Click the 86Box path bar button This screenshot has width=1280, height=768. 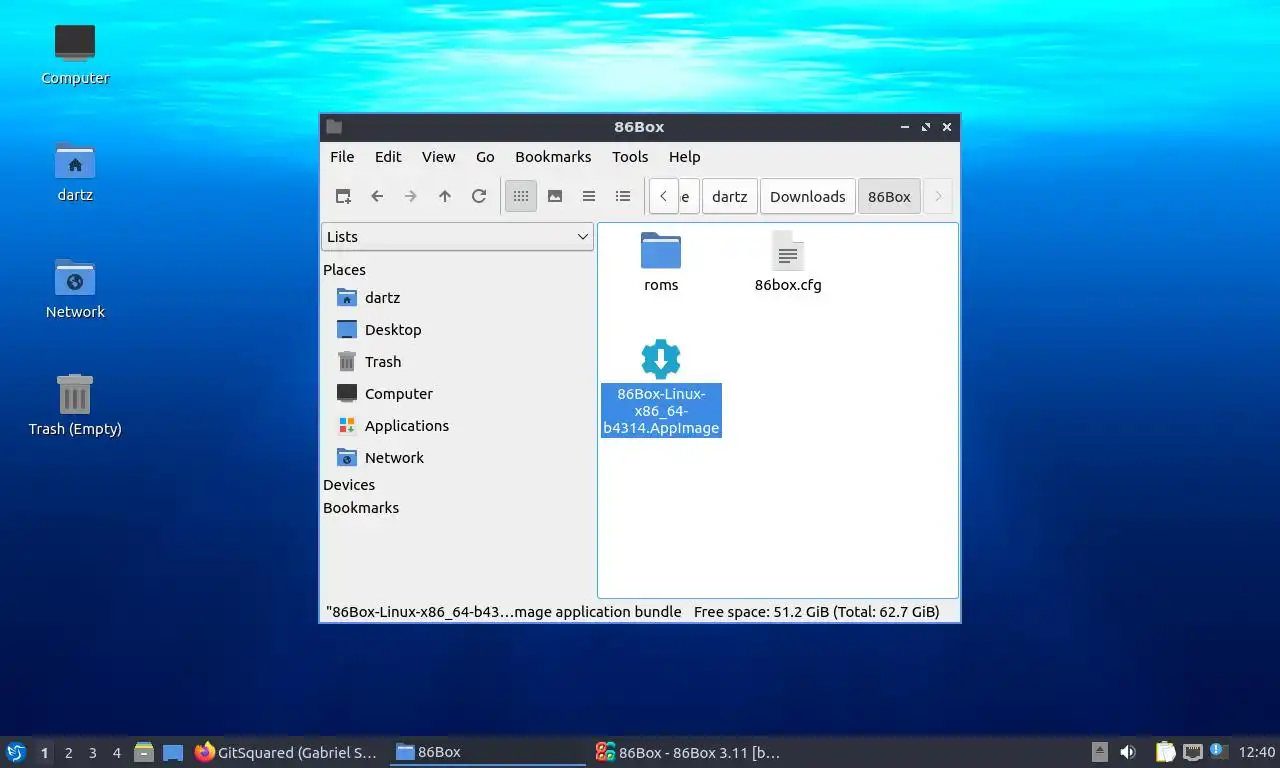coord(889,196)
